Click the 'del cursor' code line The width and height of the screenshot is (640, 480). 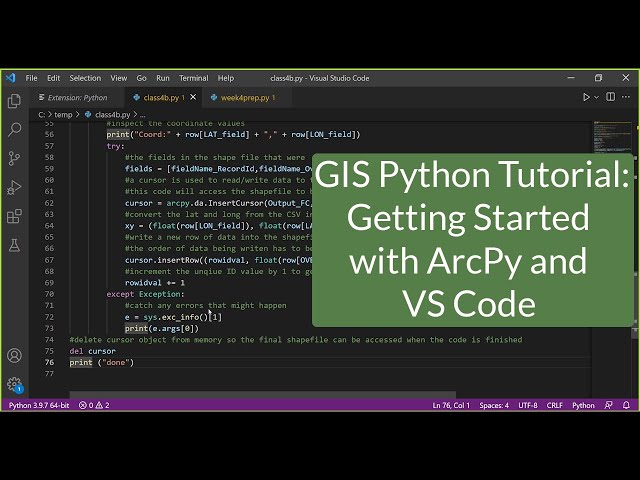point(93,351)
